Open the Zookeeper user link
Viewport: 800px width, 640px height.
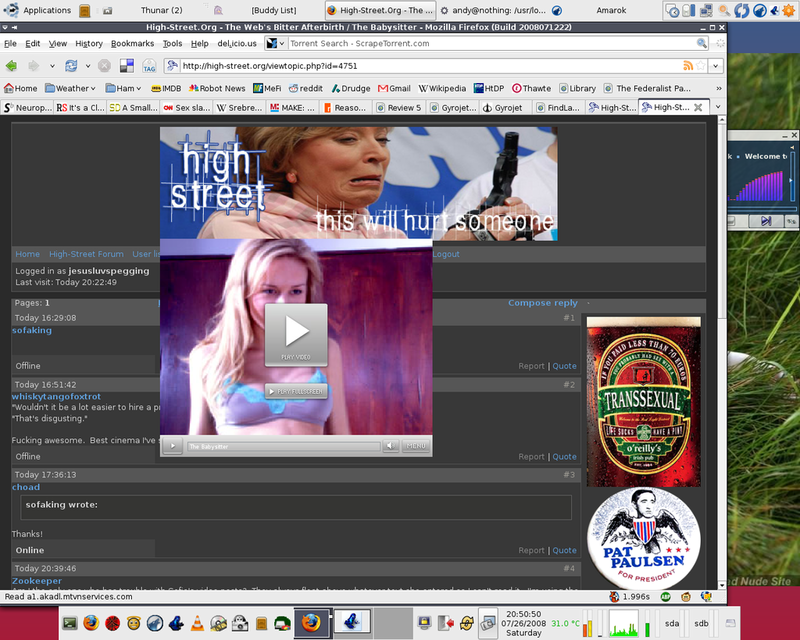37,581
